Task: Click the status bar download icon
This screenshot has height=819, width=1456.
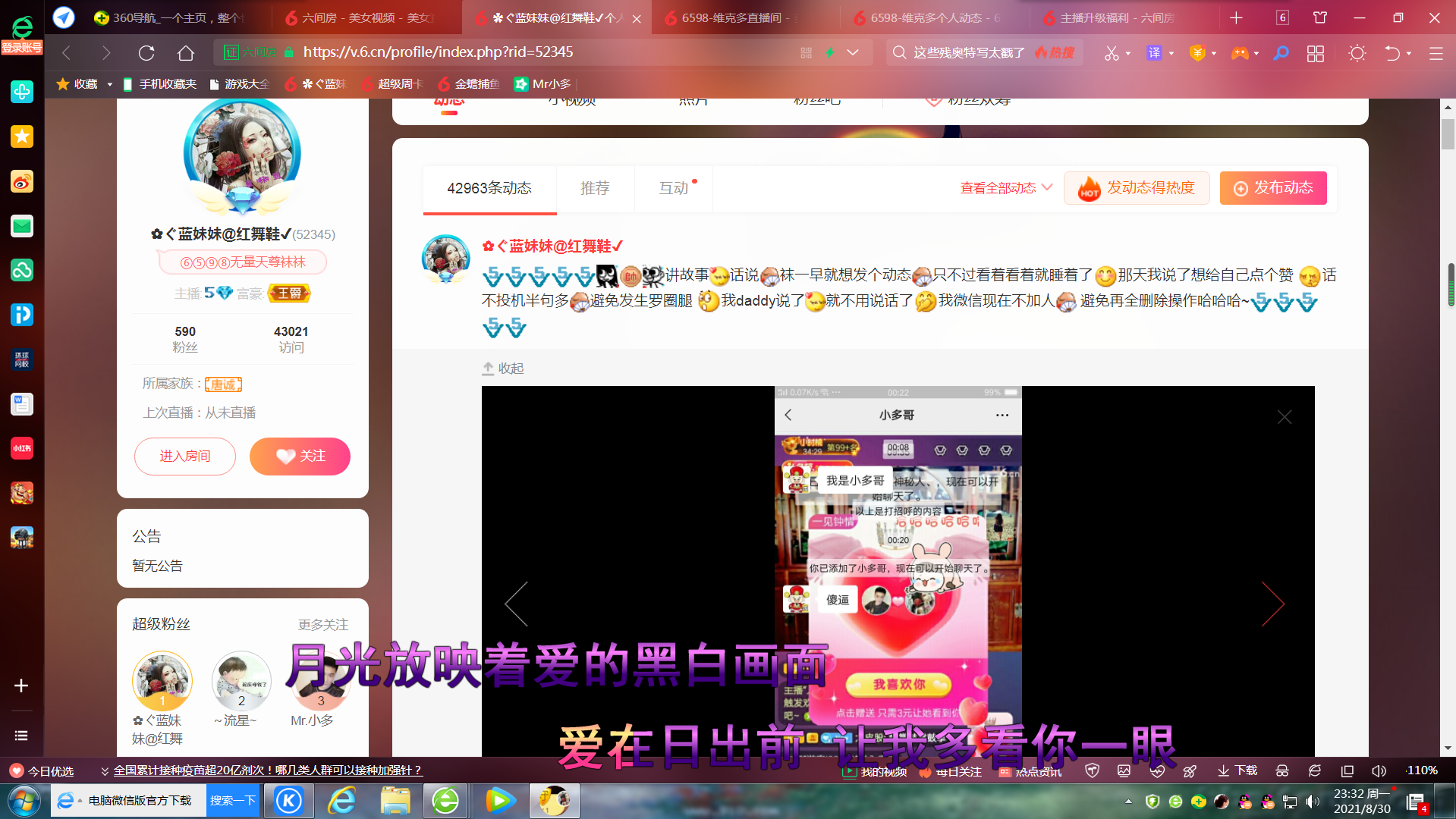Action: click(1237, 770)
